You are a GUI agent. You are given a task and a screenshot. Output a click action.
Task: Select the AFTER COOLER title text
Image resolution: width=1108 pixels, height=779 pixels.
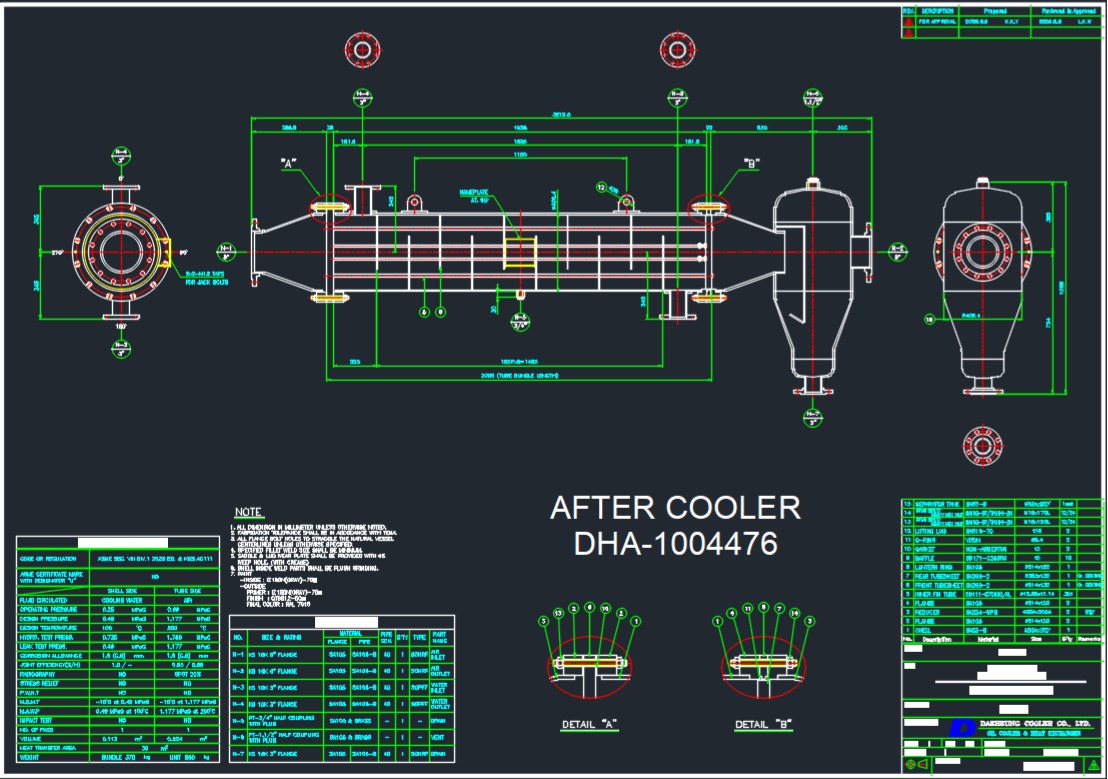pyautogui.click(x=676, y=508)
